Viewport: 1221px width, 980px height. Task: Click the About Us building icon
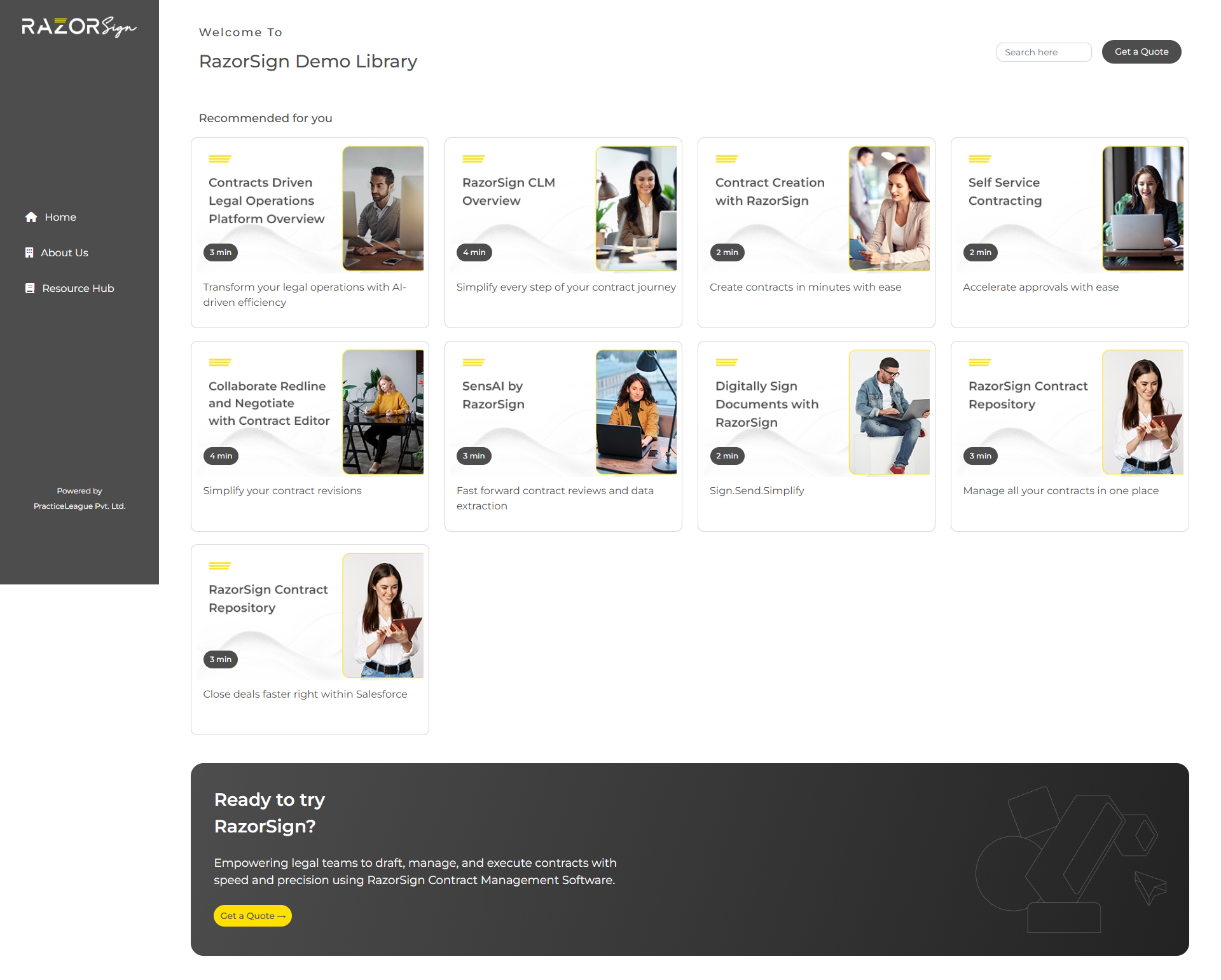29,252
